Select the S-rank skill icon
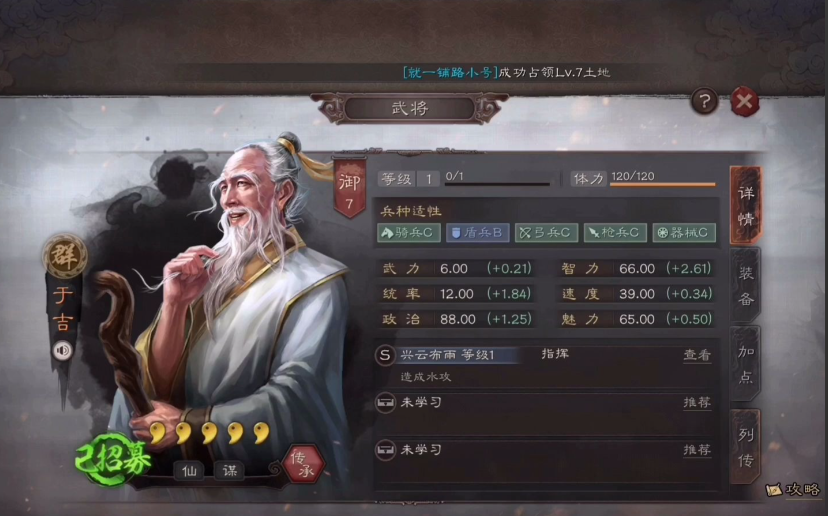Screen dimensions: 828x516 (385, 355)
